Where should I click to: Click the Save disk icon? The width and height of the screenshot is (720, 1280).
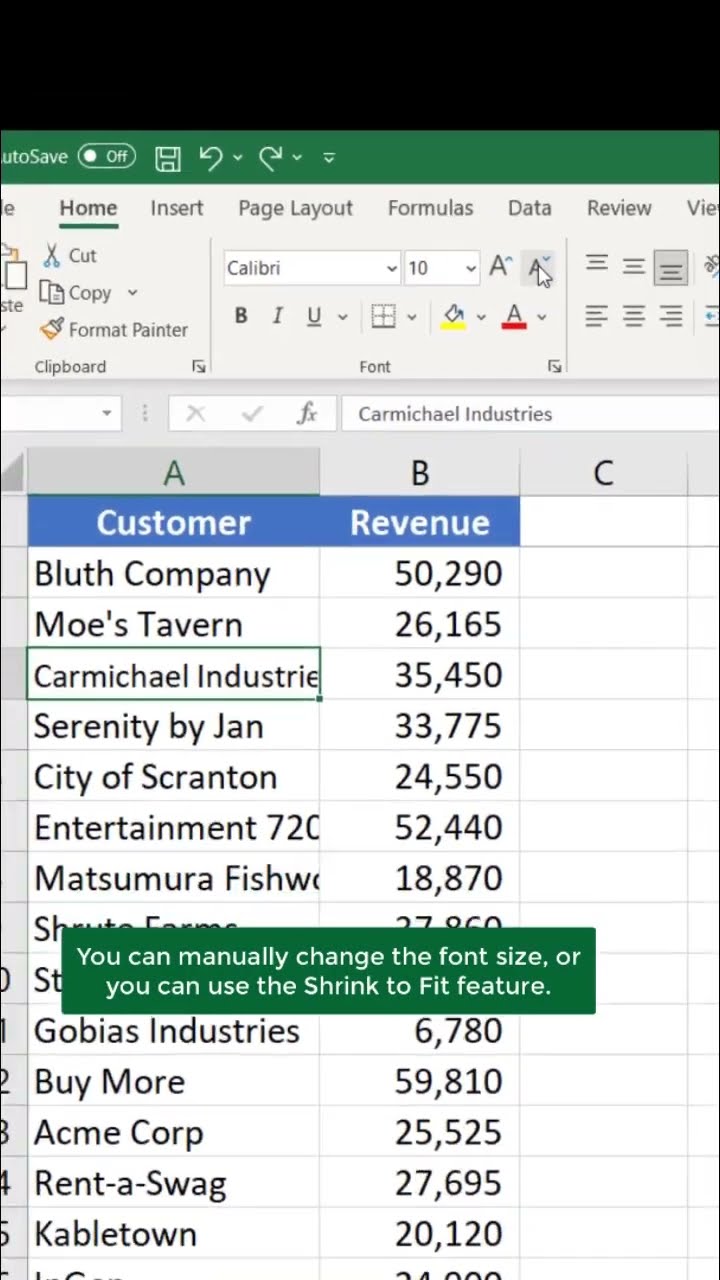pyautogui.click(x=168, y=157)
